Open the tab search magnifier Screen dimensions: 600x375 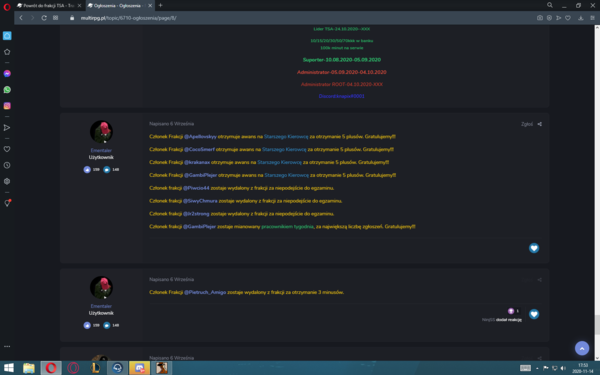550,5
